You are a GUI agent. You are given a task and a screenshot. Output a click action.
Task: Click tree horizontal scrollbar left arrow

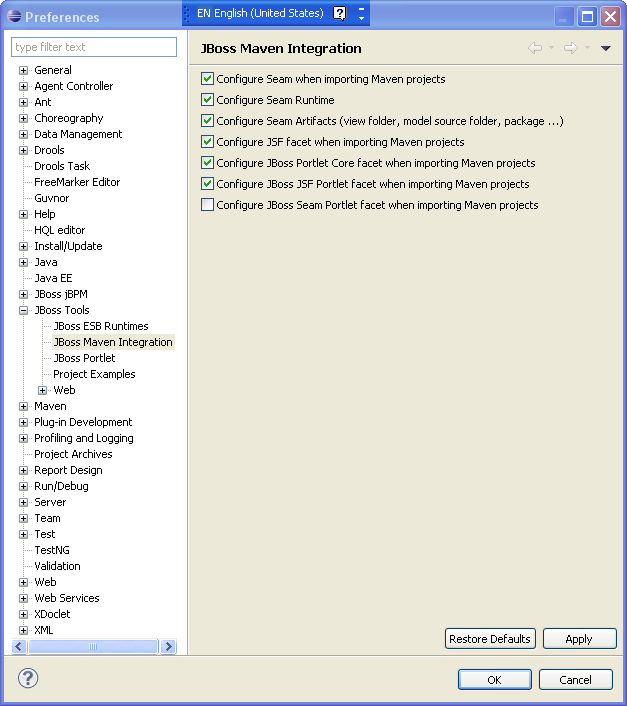coord(18,647)
